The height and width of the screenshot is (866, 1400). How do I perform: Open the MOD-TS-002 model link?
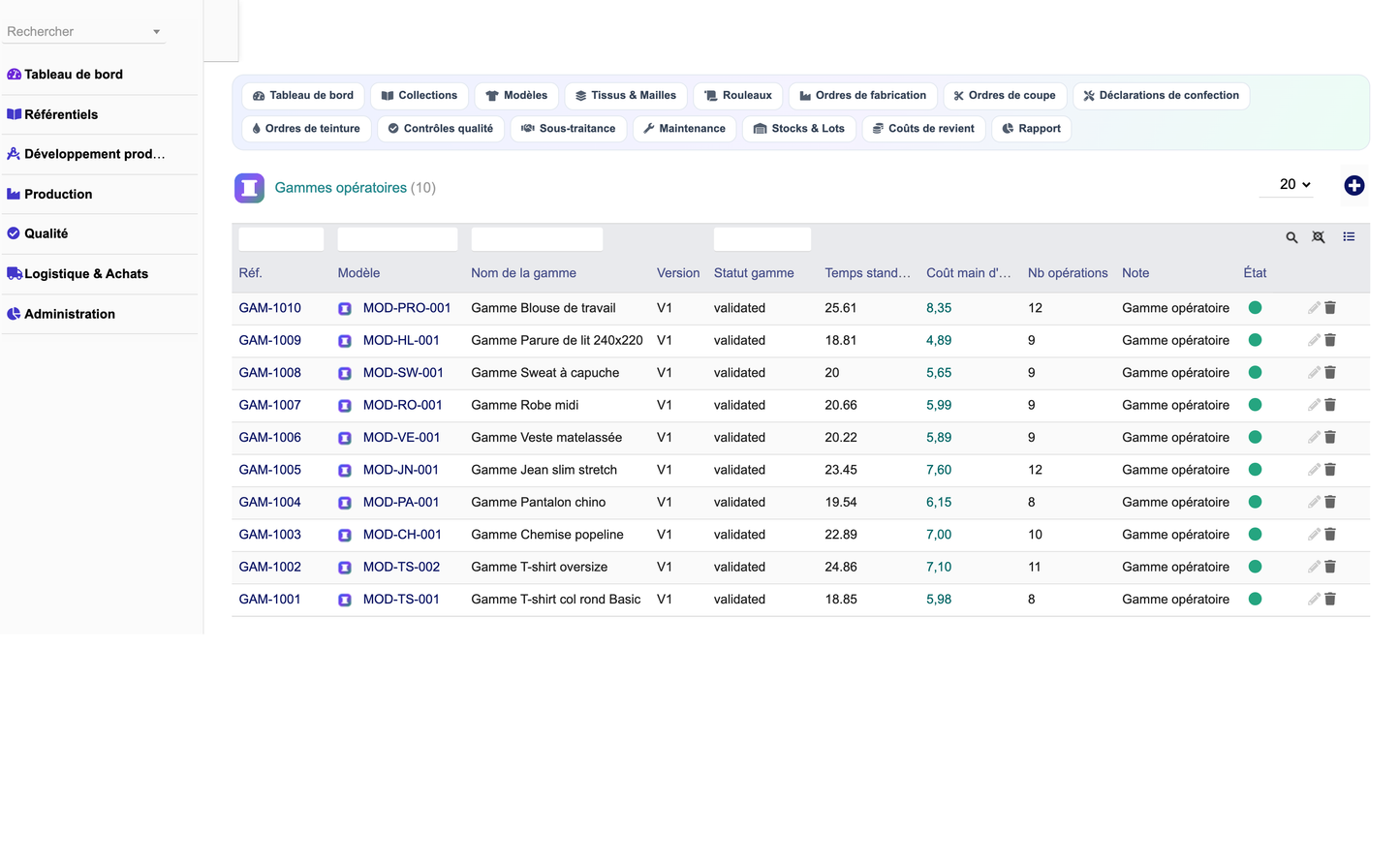pos(401,567)
